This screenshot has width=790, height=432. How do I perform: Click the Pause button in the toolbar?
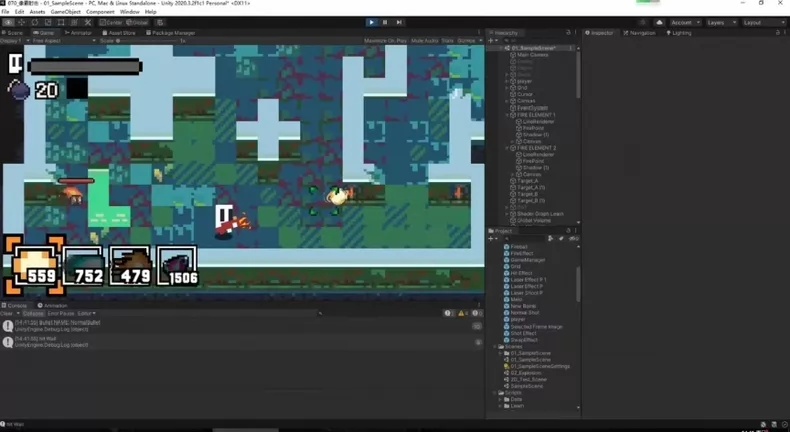tap(385, 22)
